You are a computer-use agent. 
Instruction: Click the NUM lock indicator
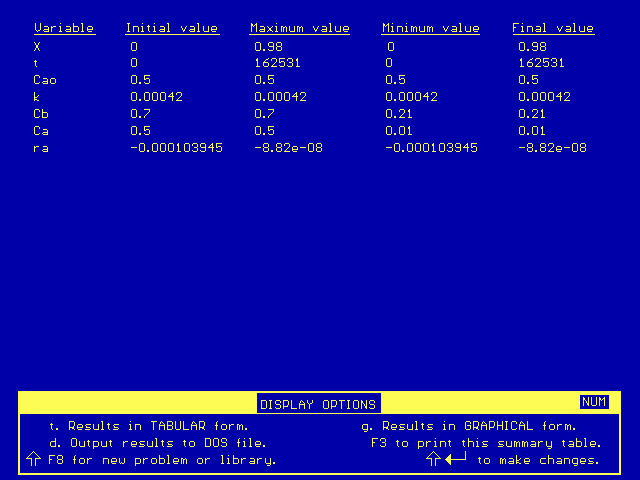(594, 402)
